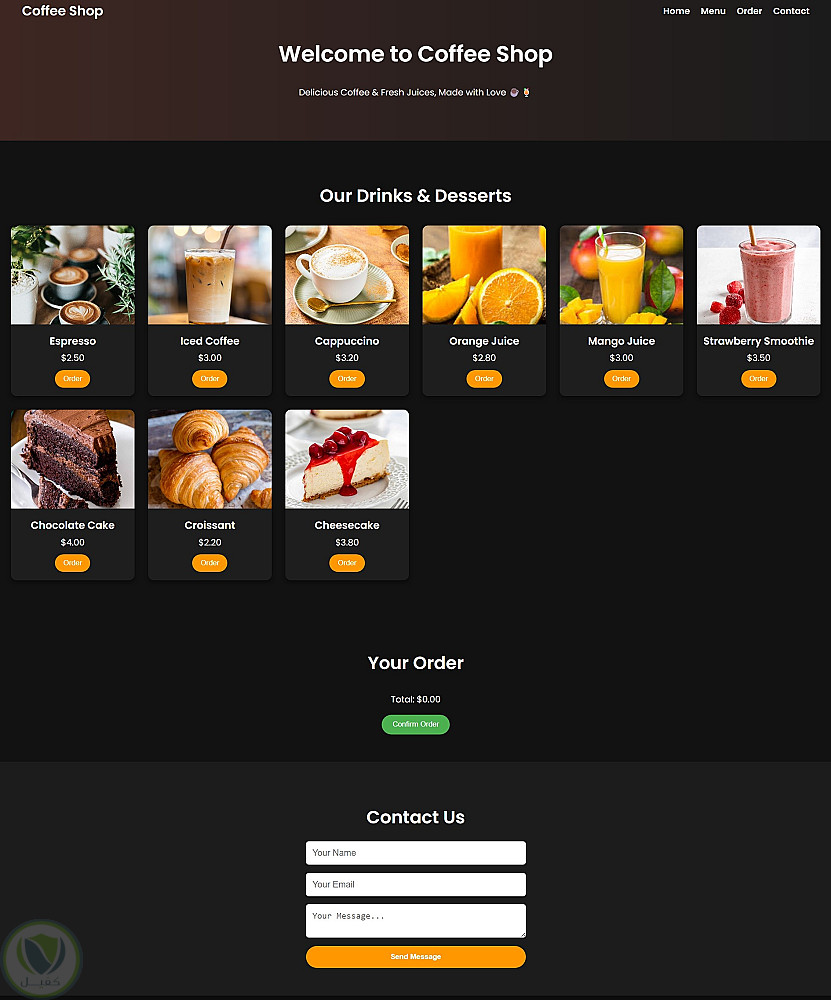This screenshot has width=831, height=1000.
Task: Click into the Your Message text area
Action: 416,921
